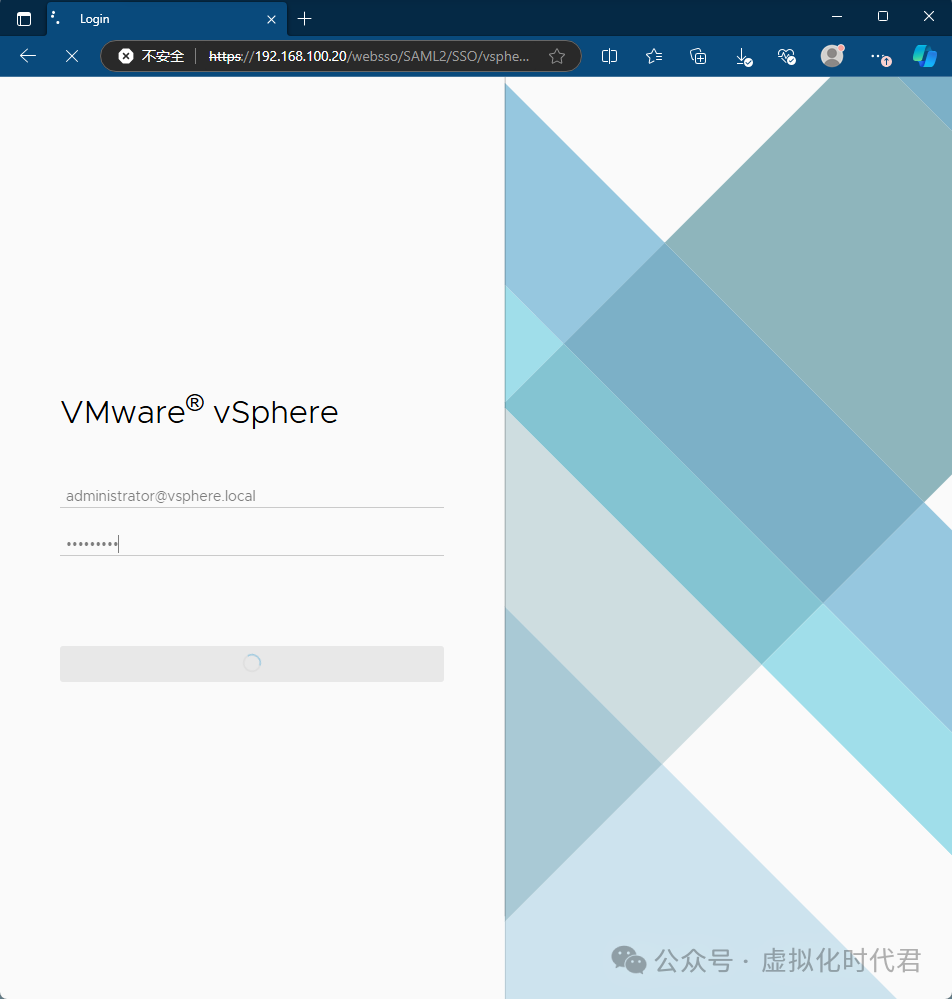Stop loading the page
This screenshot has height=999, width=952.
[72, 56]
